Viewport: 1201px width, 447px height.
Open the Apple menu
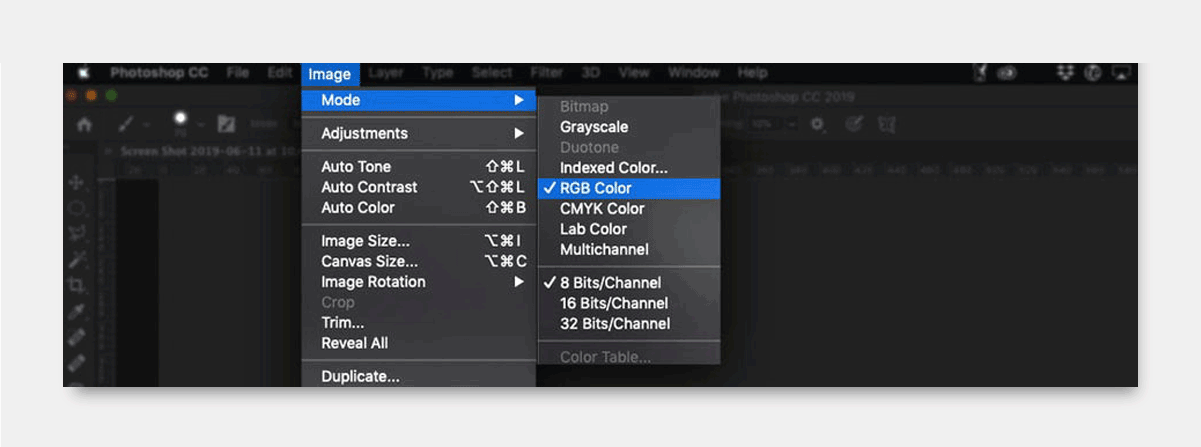pos(84,73)
